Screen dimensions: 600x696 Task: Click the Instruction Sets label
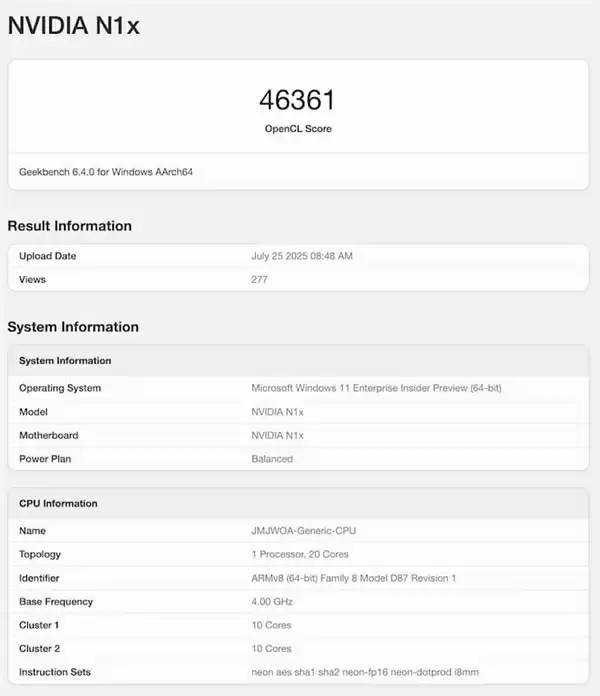[x=55, y=672]
